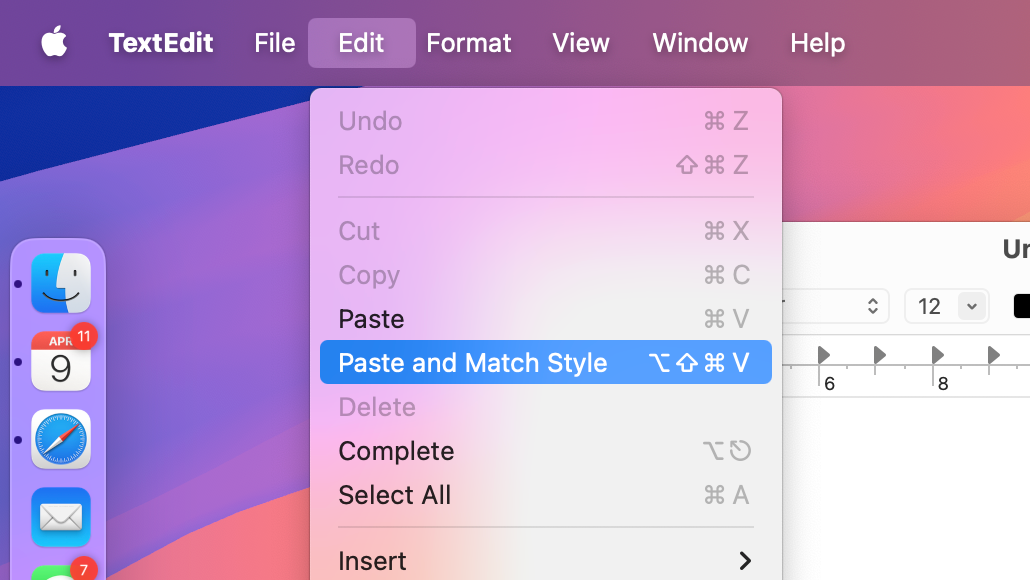Open the Finder icon in the Dock
The height and width of the screenshot is (580, 1030).
click(x=61, y=283)
